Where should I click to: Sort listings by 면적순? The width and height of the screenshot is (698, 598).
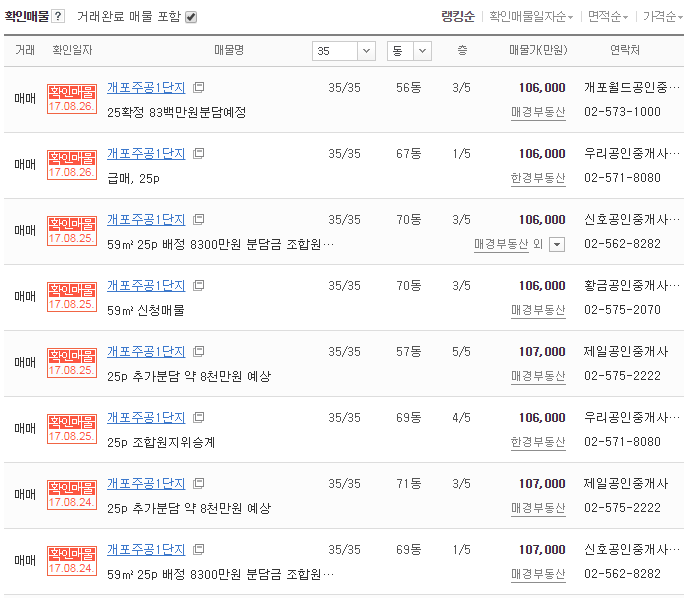tap(607, 16)
